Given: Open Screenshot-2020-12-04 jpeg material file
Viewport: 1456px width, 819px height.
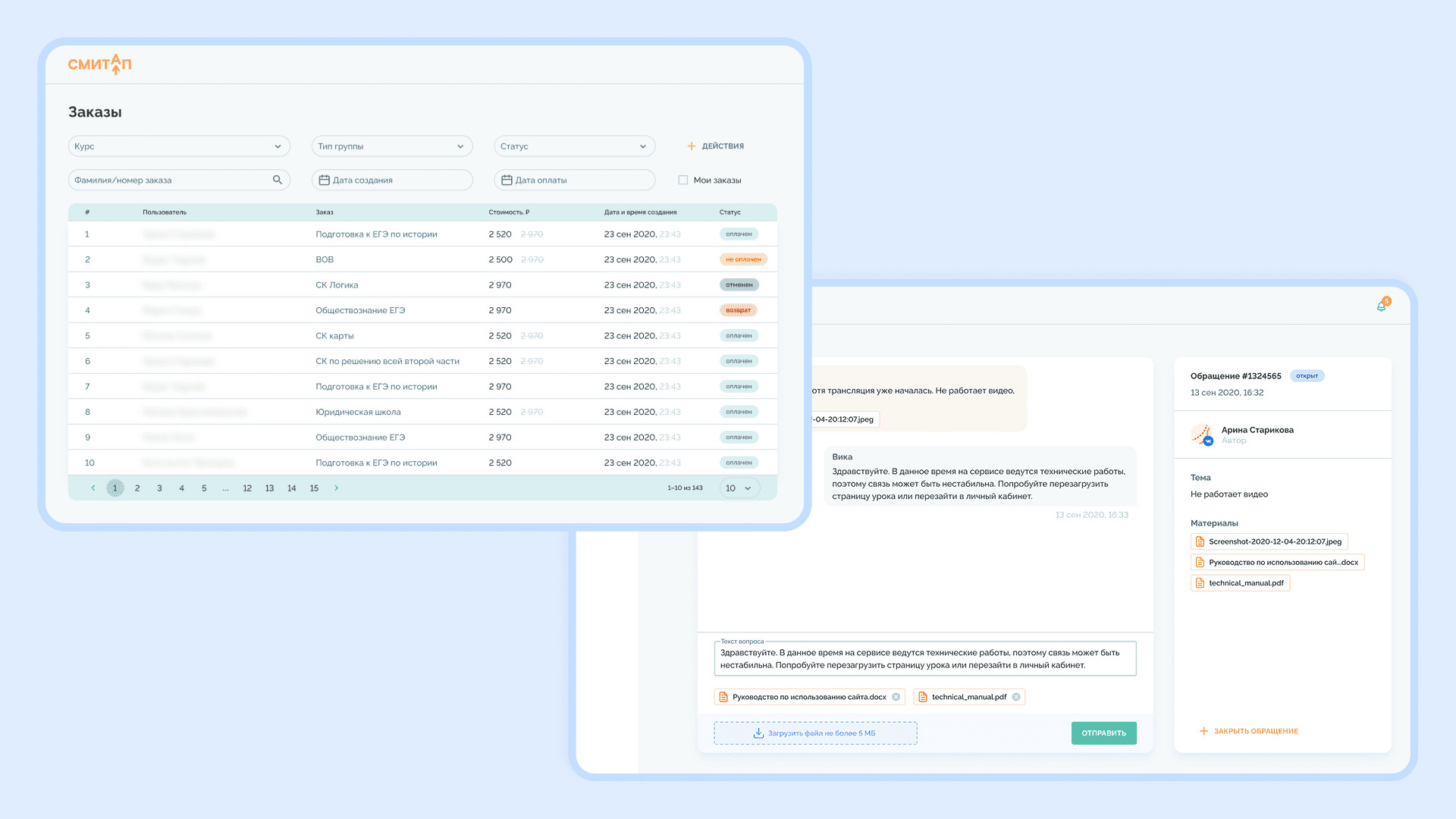Looking at the screenshot, I should tap(1269, 541).
